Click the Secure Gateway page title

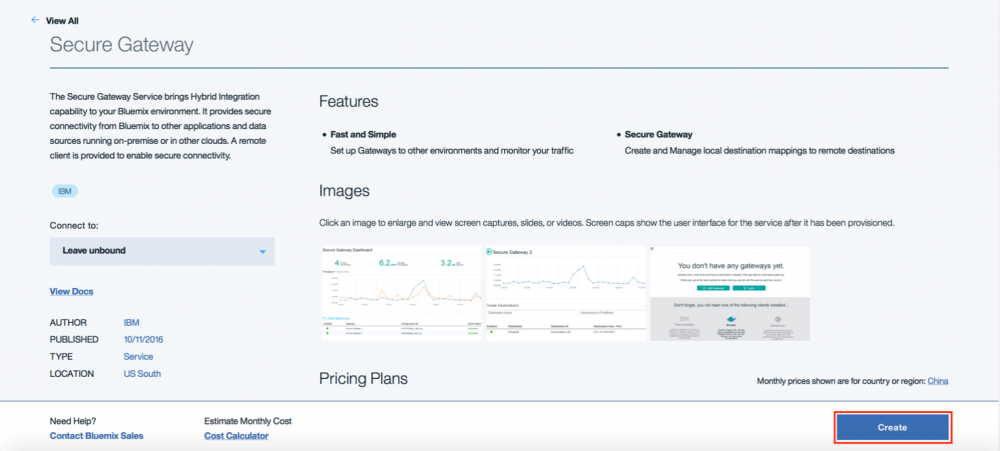tap(121, 45)
